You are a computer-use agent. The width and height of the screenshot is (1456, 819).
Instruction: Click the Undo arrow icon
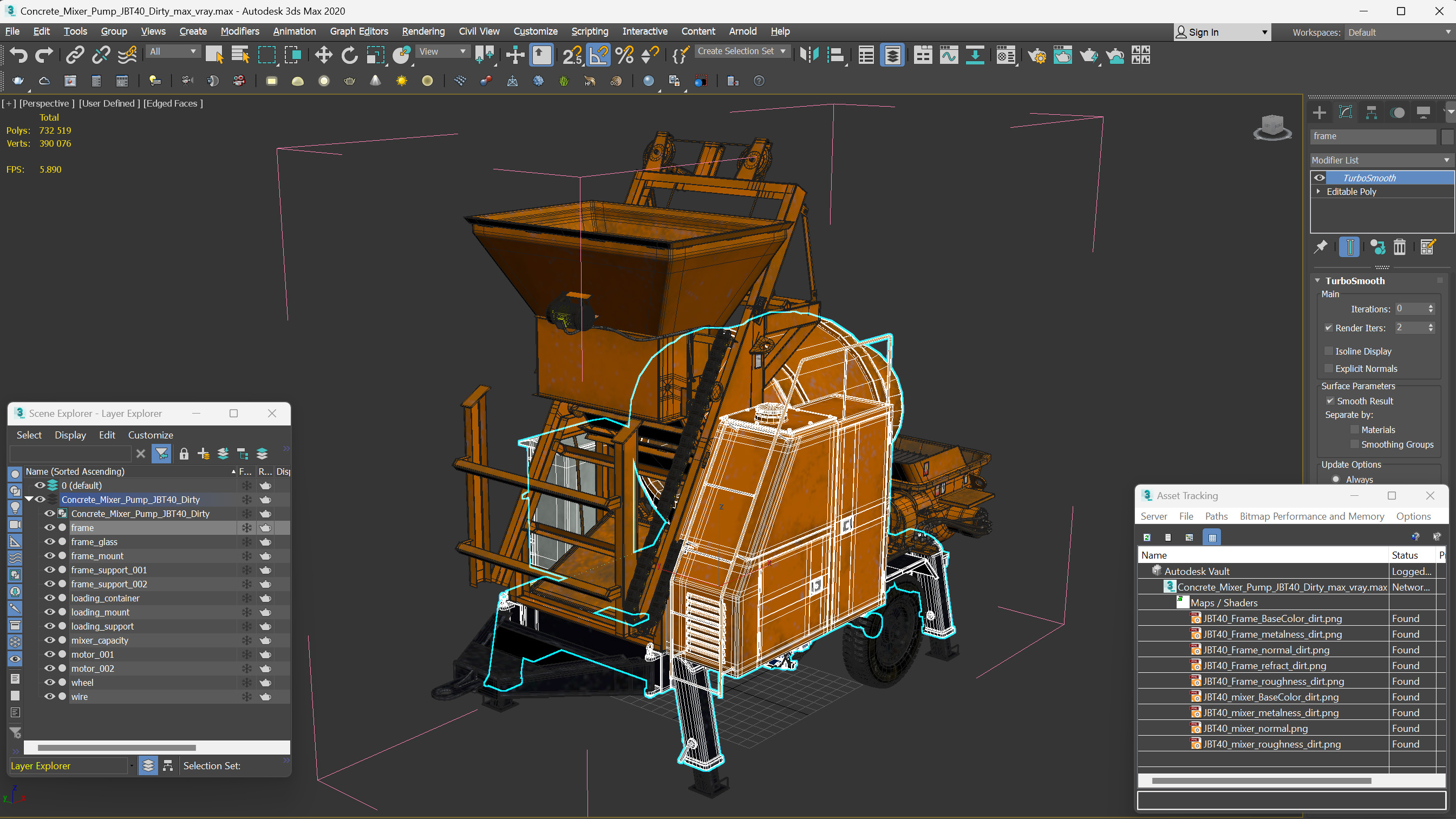18,55
